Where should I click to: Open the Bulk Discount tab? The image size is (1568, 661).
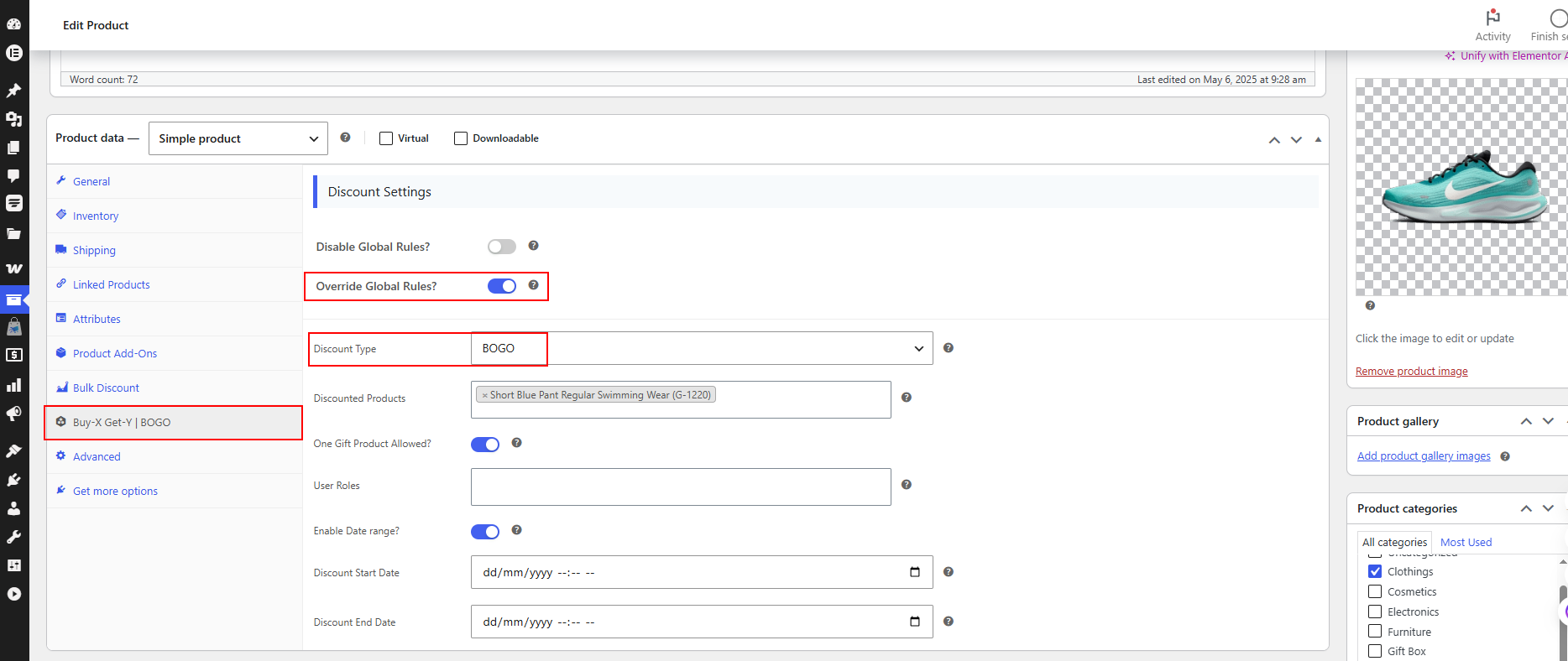point(106,388)
